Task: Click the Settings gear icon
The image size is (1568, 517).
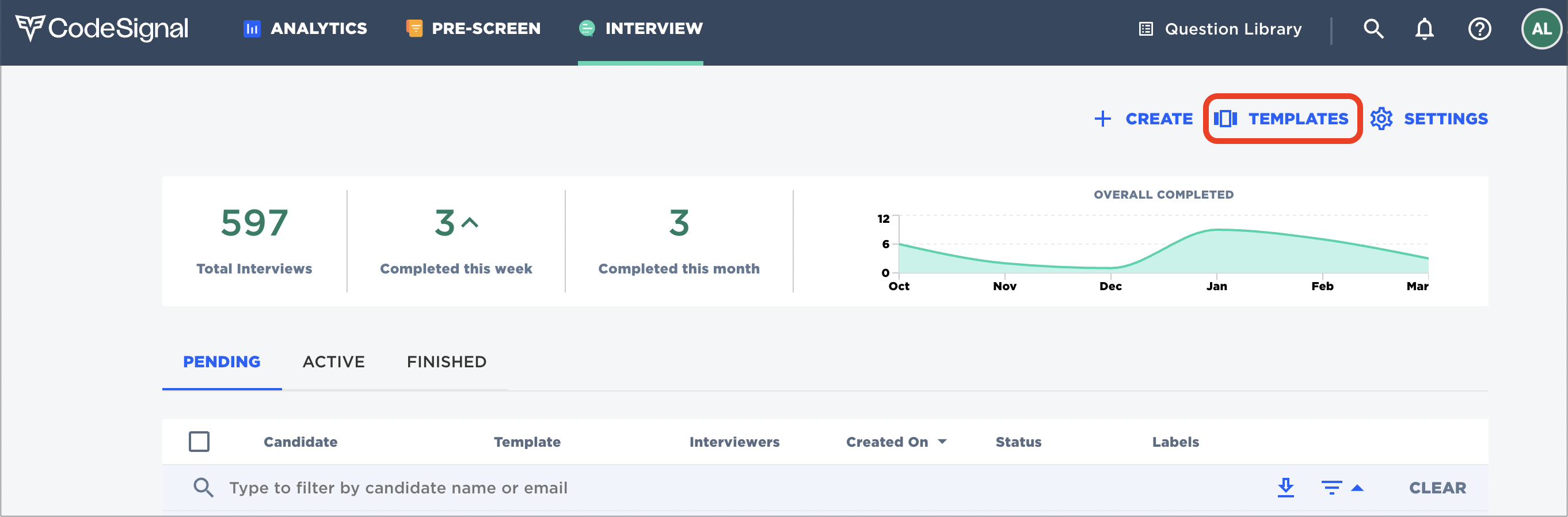Action: pyautogui.click(x=1381, y=119)
